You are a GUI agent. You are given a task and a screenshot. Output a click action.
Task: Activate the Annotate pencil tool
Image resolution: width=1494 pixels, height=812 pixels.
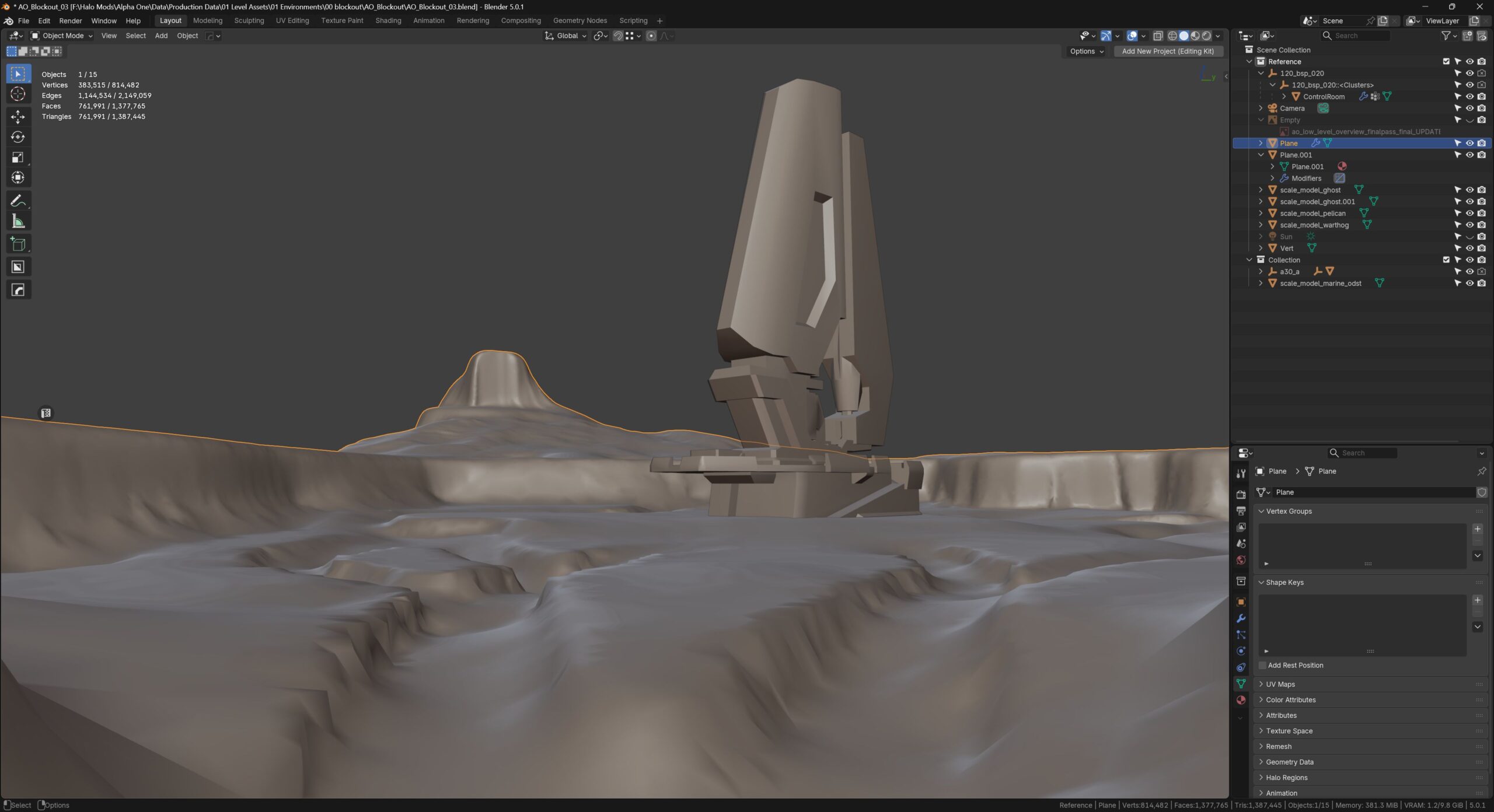[18, 201]
